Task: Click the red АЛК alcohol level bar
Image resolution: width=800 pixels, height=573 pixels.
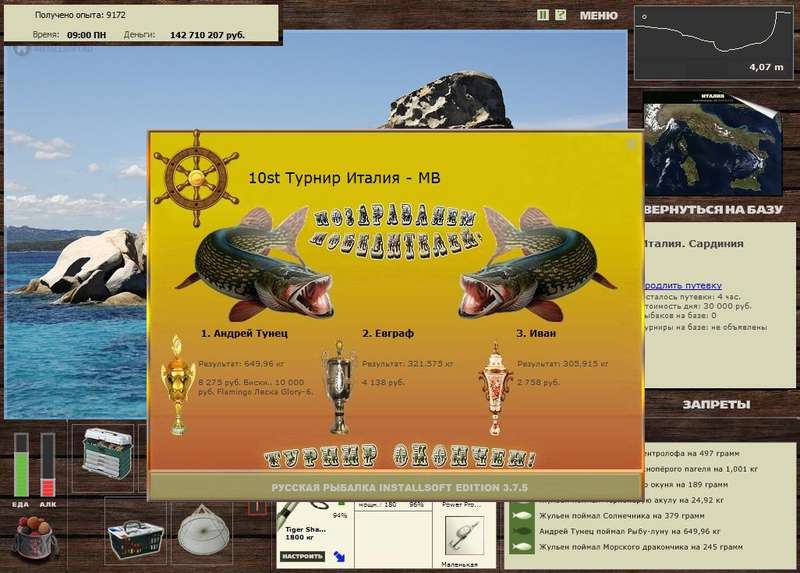Action: click(48, 465)
